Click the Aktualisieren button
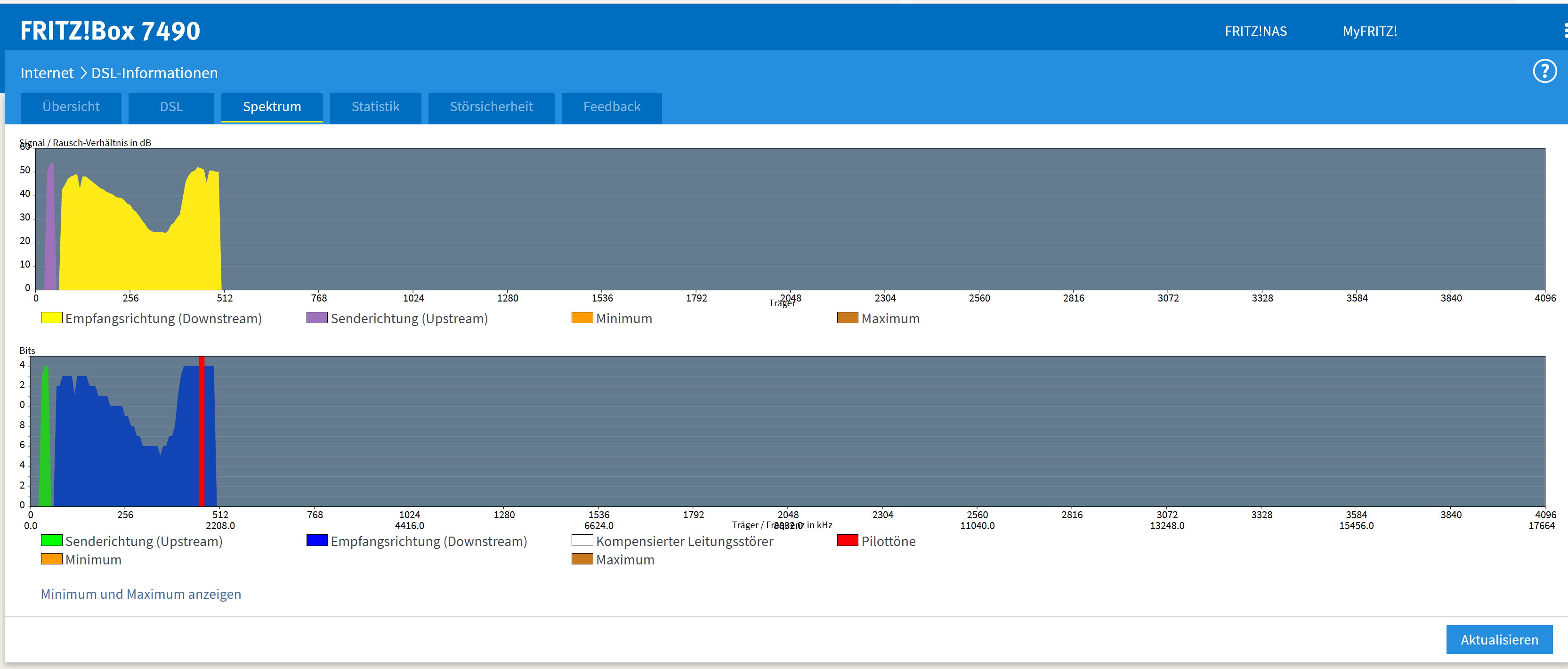 (x=1499, y=640)
